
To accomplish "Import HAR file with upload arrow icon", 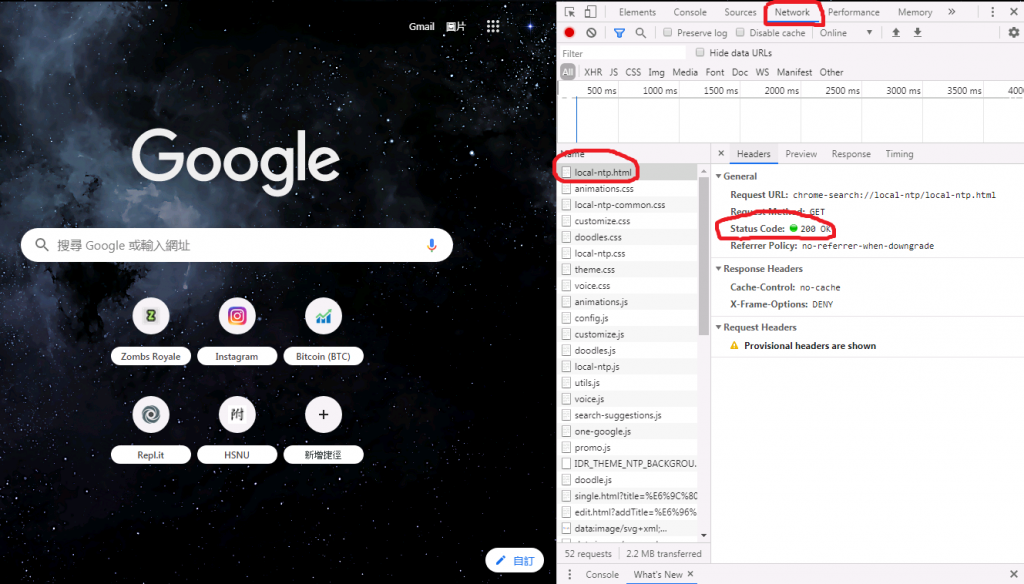I will pyautogui.click(x=896, y=33).
